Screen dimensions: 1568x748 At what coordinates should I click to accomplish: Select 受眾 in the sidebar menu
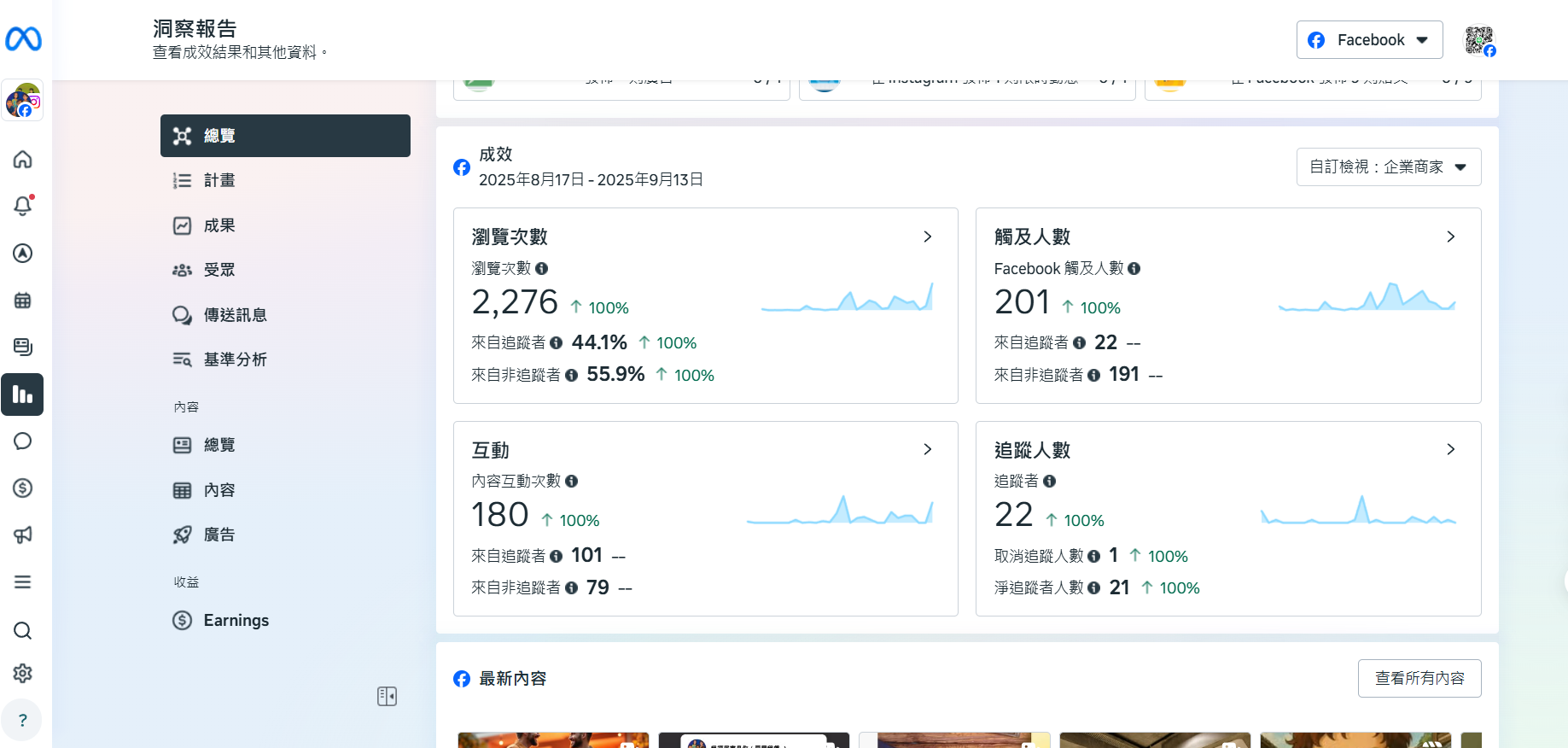click(219, 270)
